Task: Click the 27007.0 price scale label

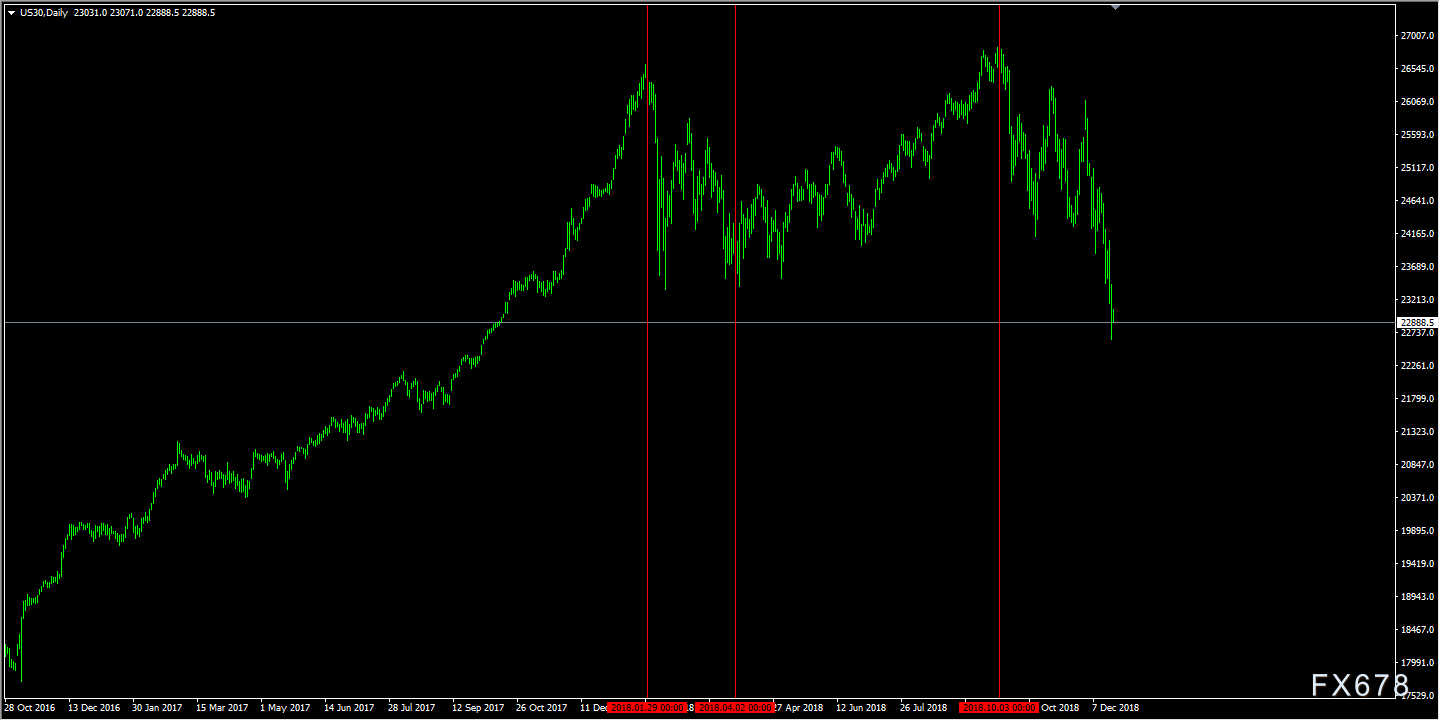Action: click(1417, 36)
